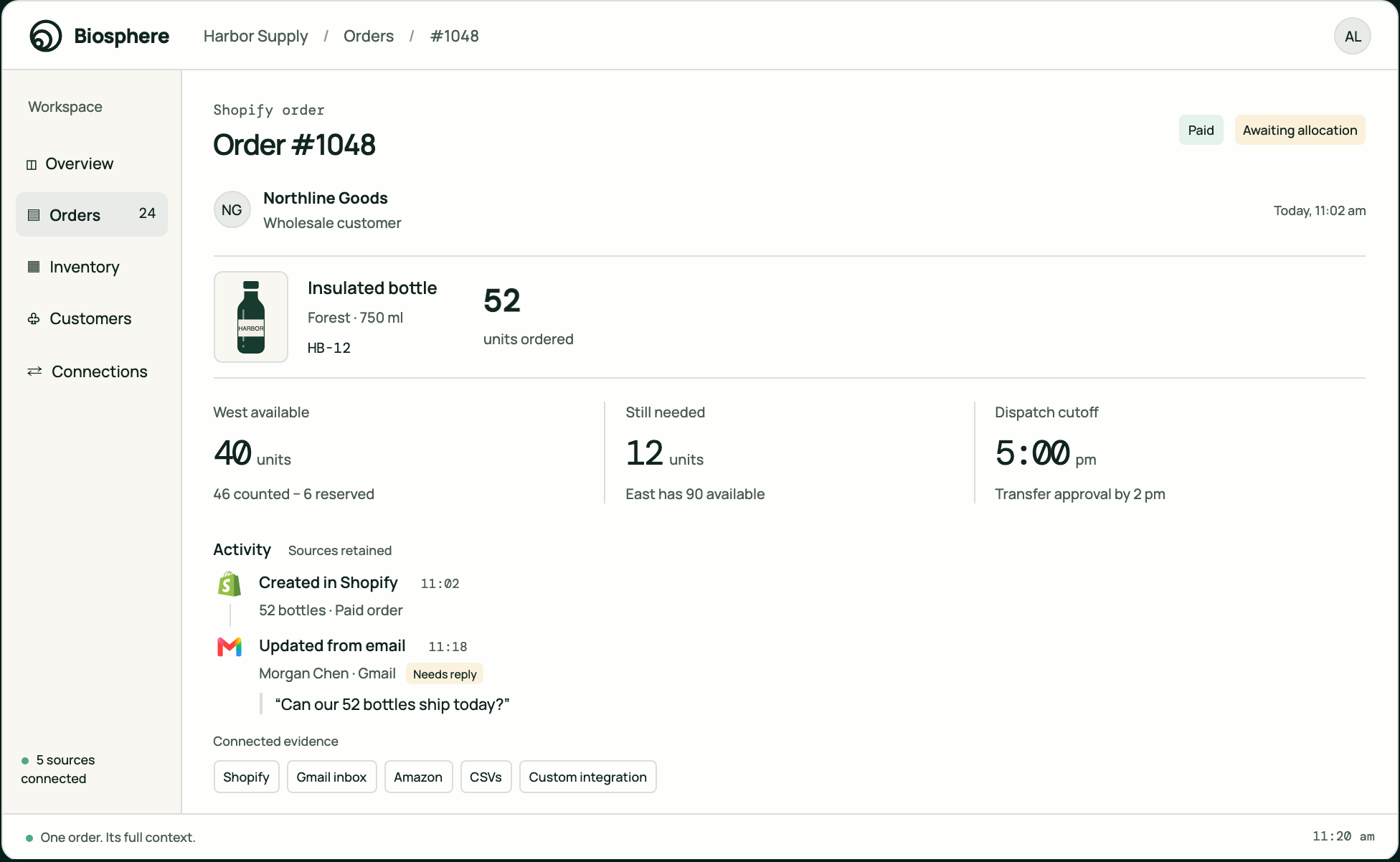This screenshot has width=1400, height=862.
Task: Click the Custom integration evidence chip
Action: tap(588, 777)
